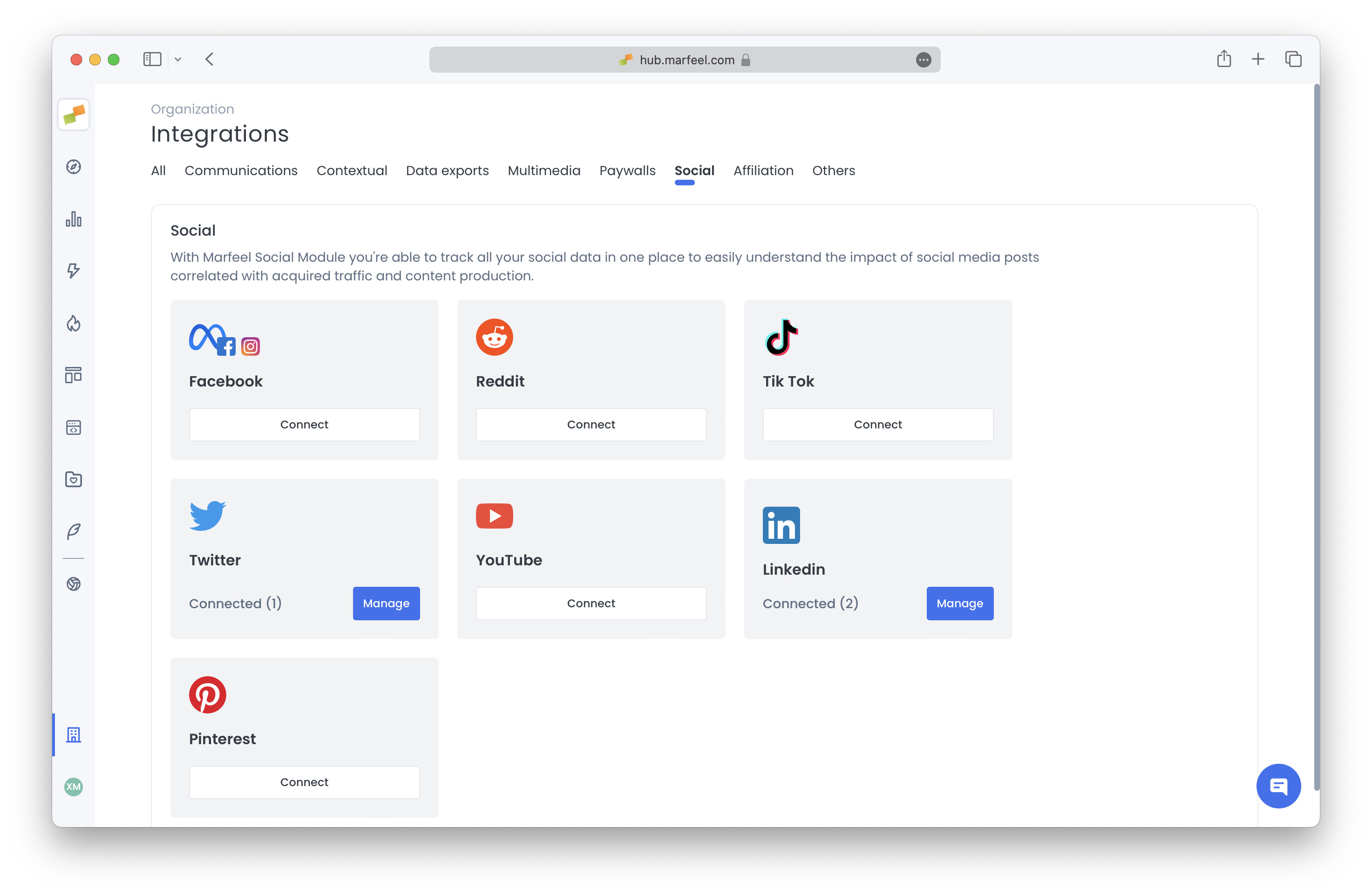Open the sidebar toggle dropdown chevron in toolbar
The image size is (1372, 896).
pyautogui.click(x=177, y=60)
